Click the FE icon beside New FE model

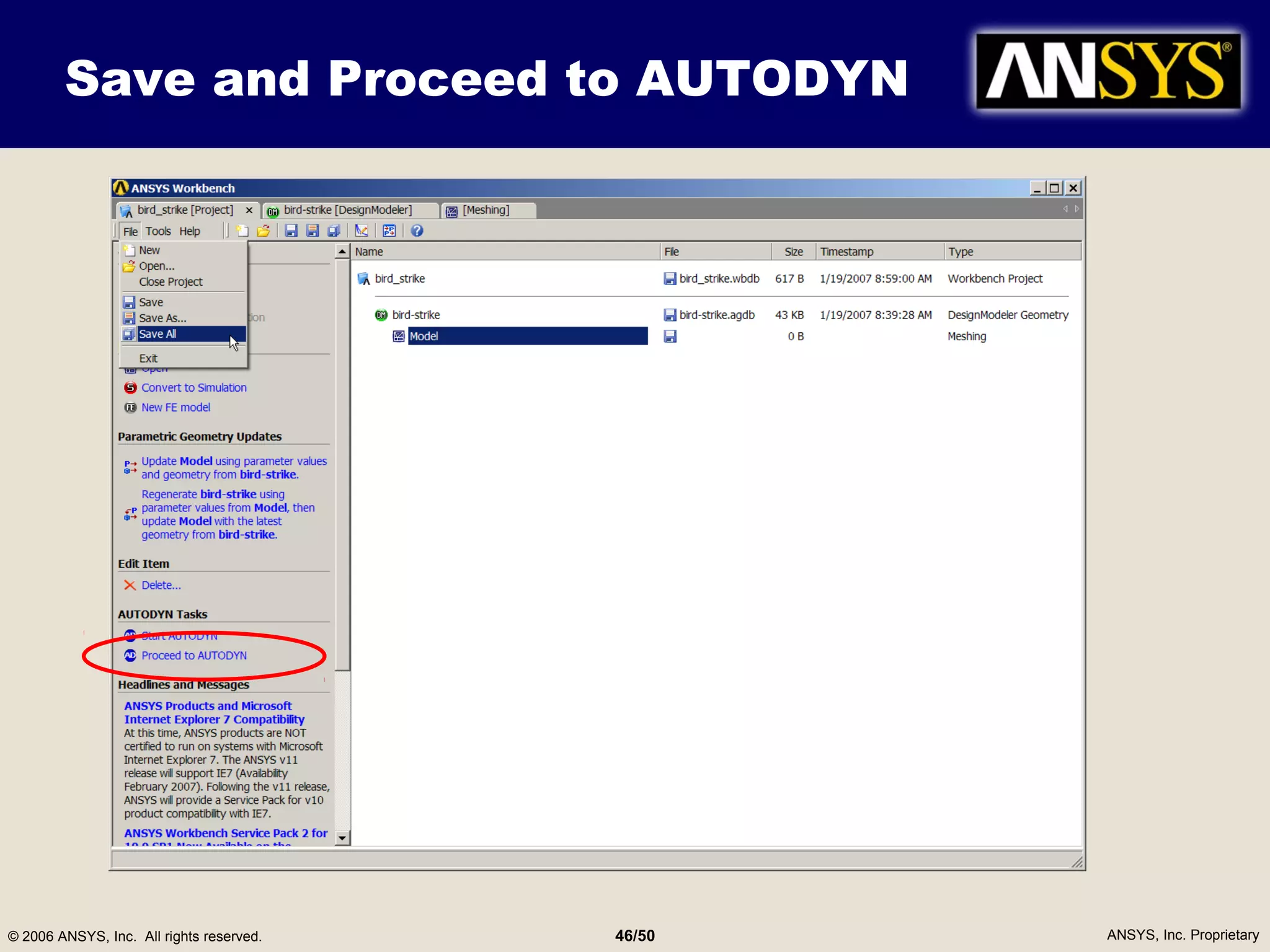tap(130, 407)
